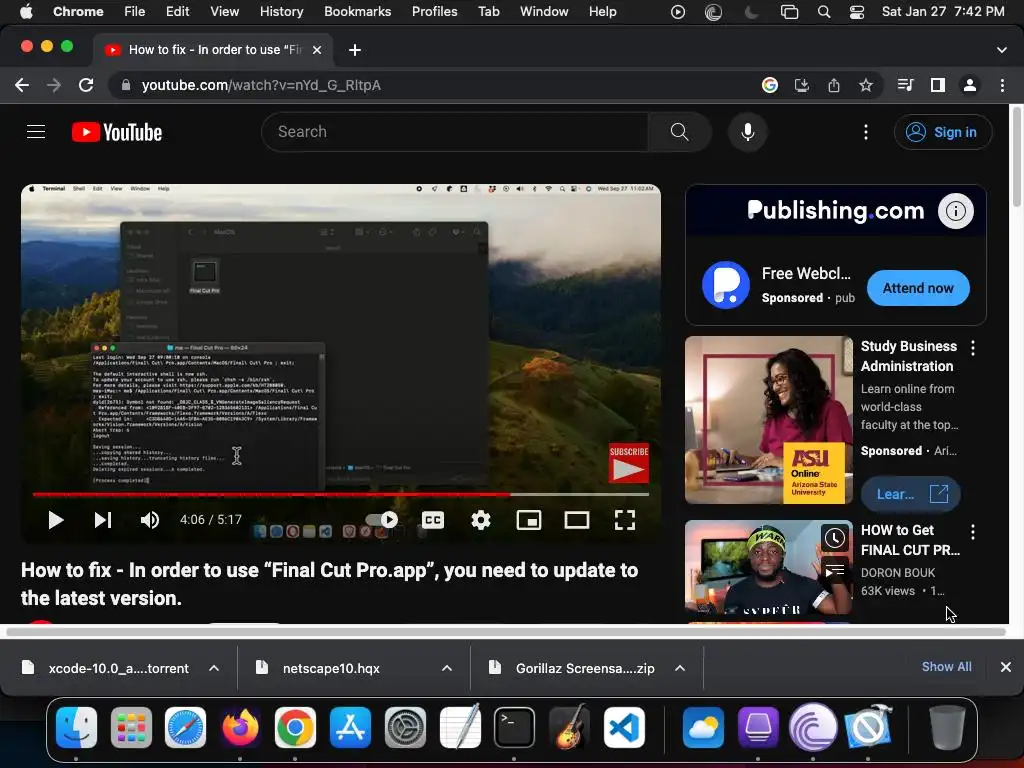Click the Google icon in address bar

(770, 85)
